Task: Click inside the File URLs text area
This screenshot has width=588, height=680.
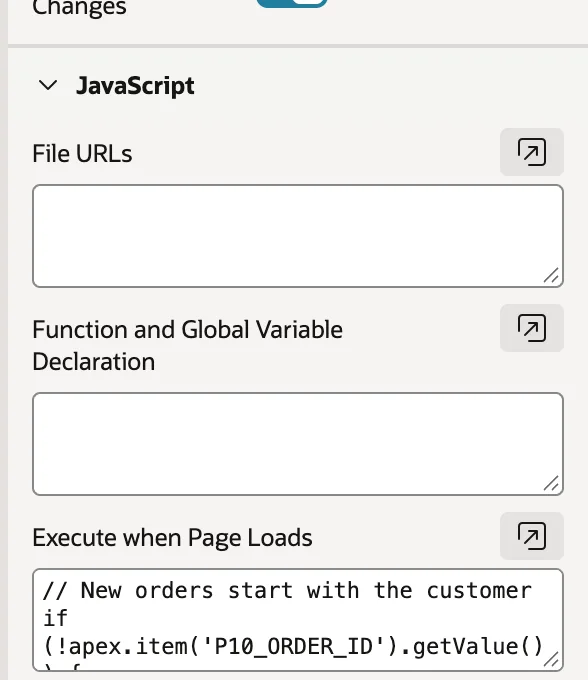Action: pyautogui.click(x=298, y=236)
